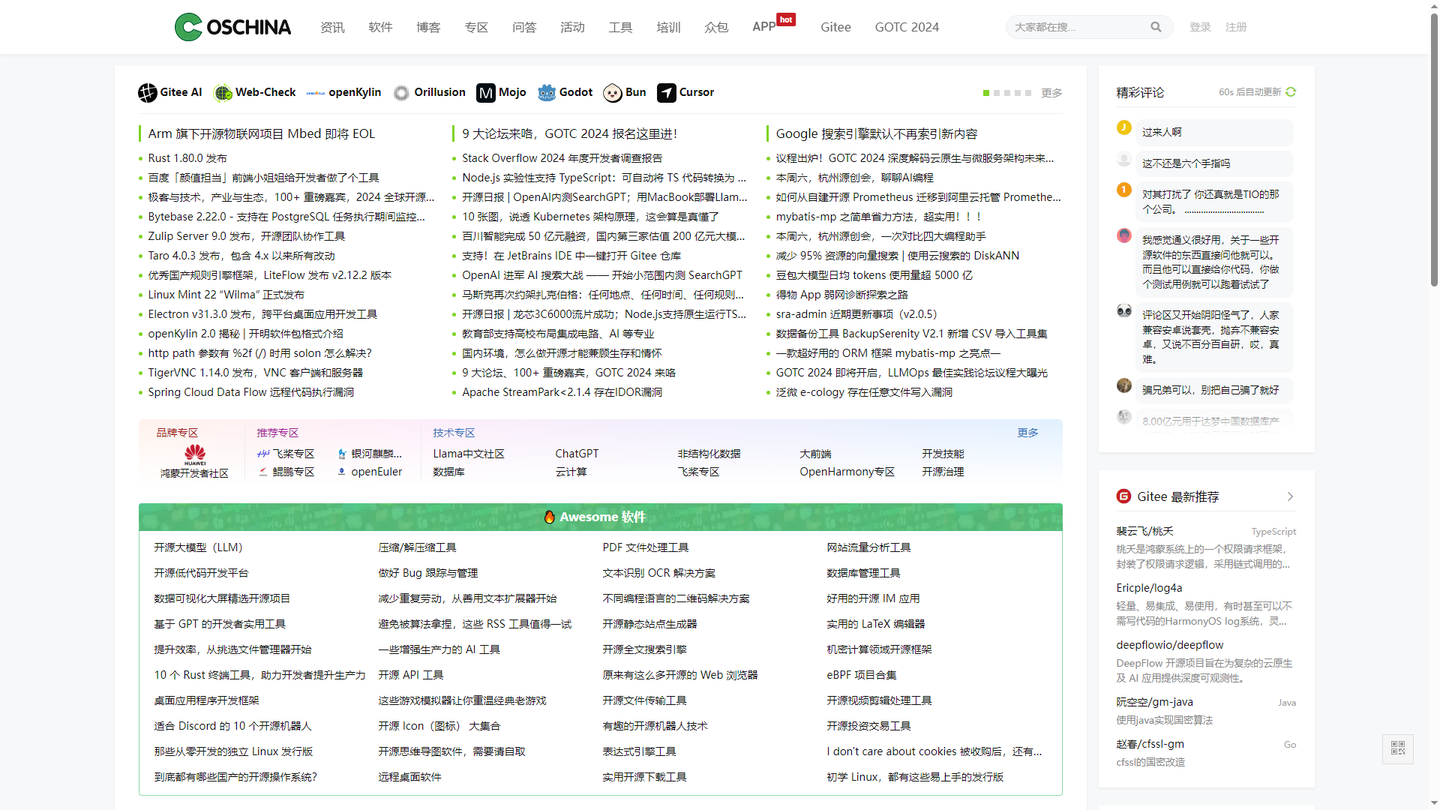Viewport: 1440px width, 810px height.
Task: Open the 问答 menu
Action: (x=524, y=27)
